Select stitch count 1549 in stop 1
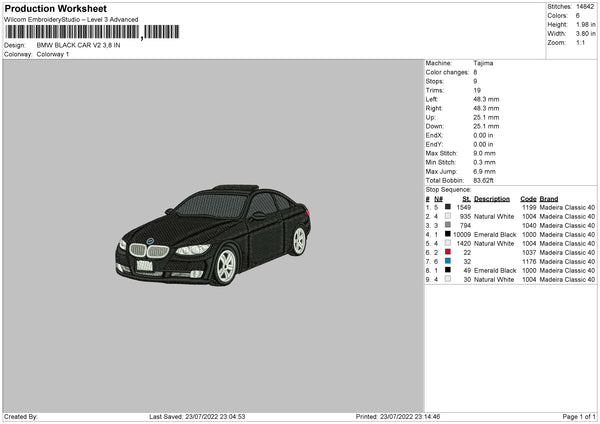This screenshot has height=424, width=600. [x=463, y=207]
